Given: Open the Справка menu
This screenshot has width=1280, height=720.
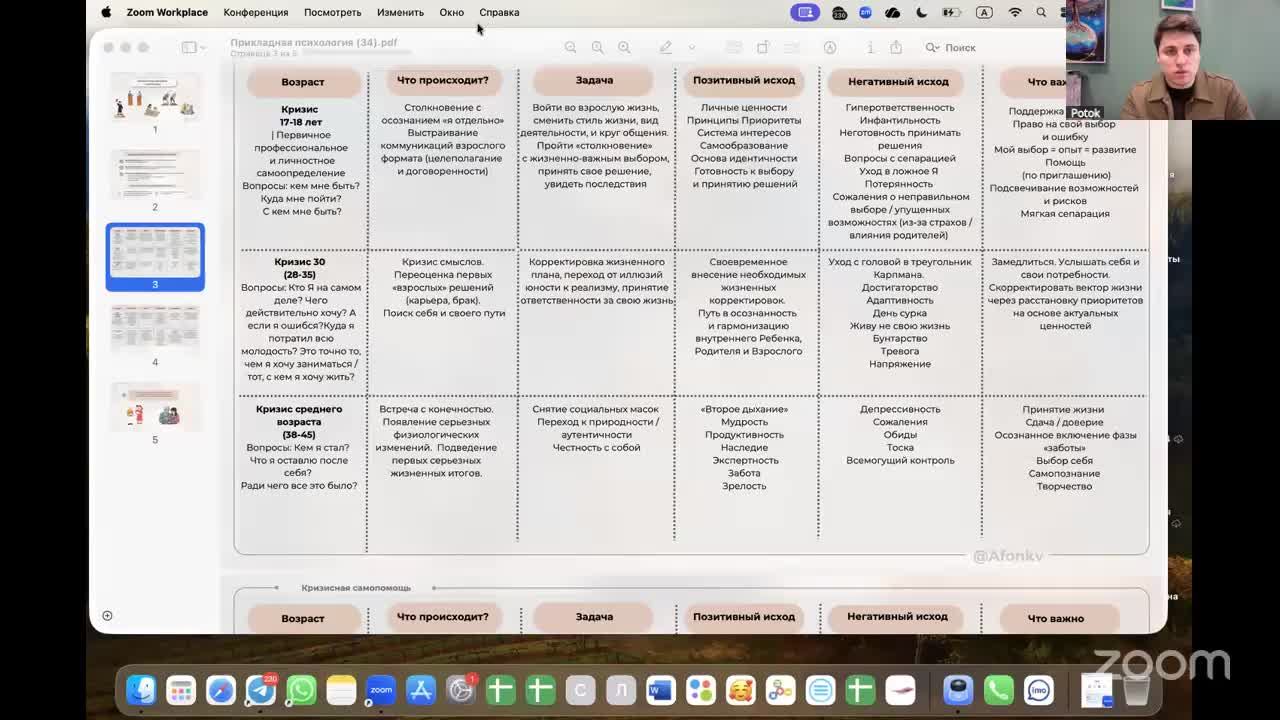Looking at the screenshot, I should point(499,12).
